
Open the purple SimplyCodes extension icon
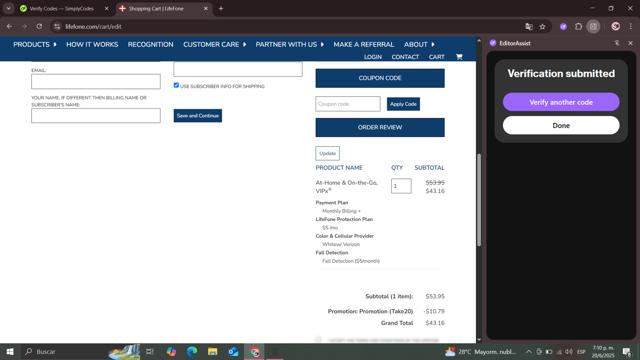pyautogui.click(x=564, y=27)
